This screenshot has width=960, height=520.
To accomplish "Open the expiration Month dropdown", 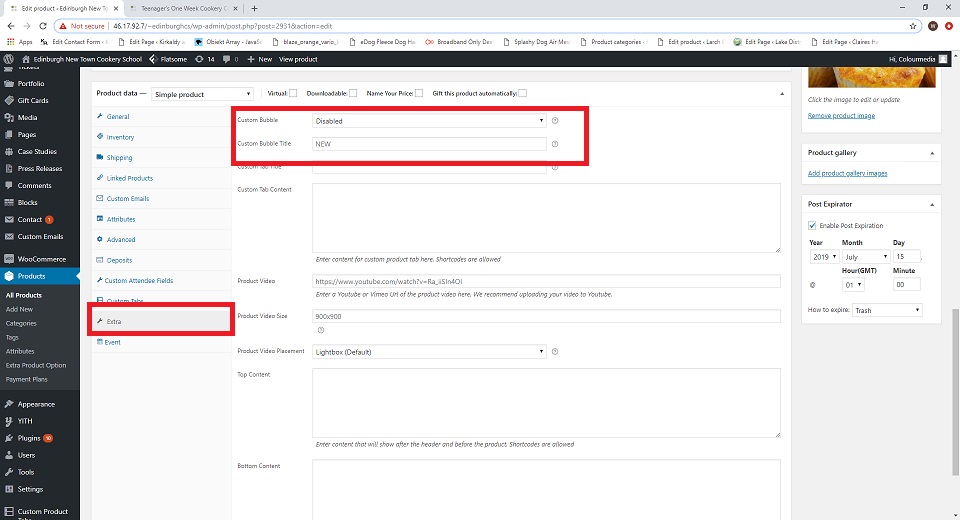I will (865, 257).
